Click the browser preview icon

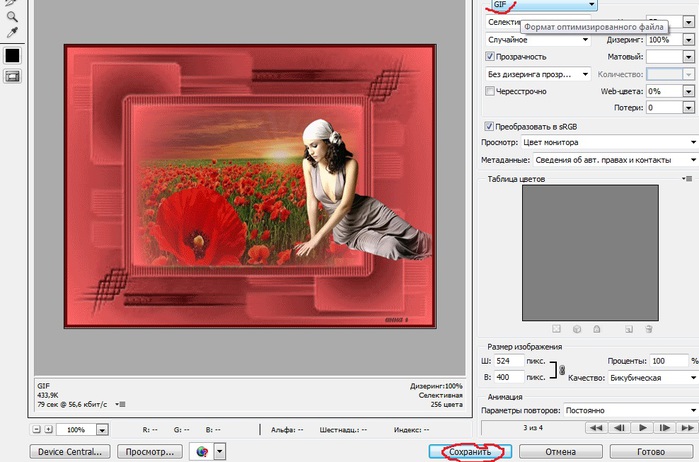tap(203, 452)
